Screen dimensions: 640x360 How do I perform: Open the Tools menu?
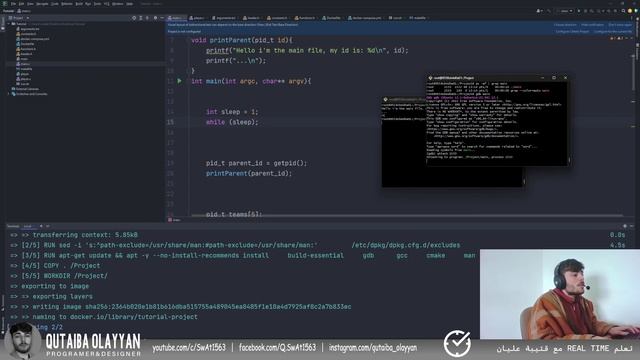[97, 4]
